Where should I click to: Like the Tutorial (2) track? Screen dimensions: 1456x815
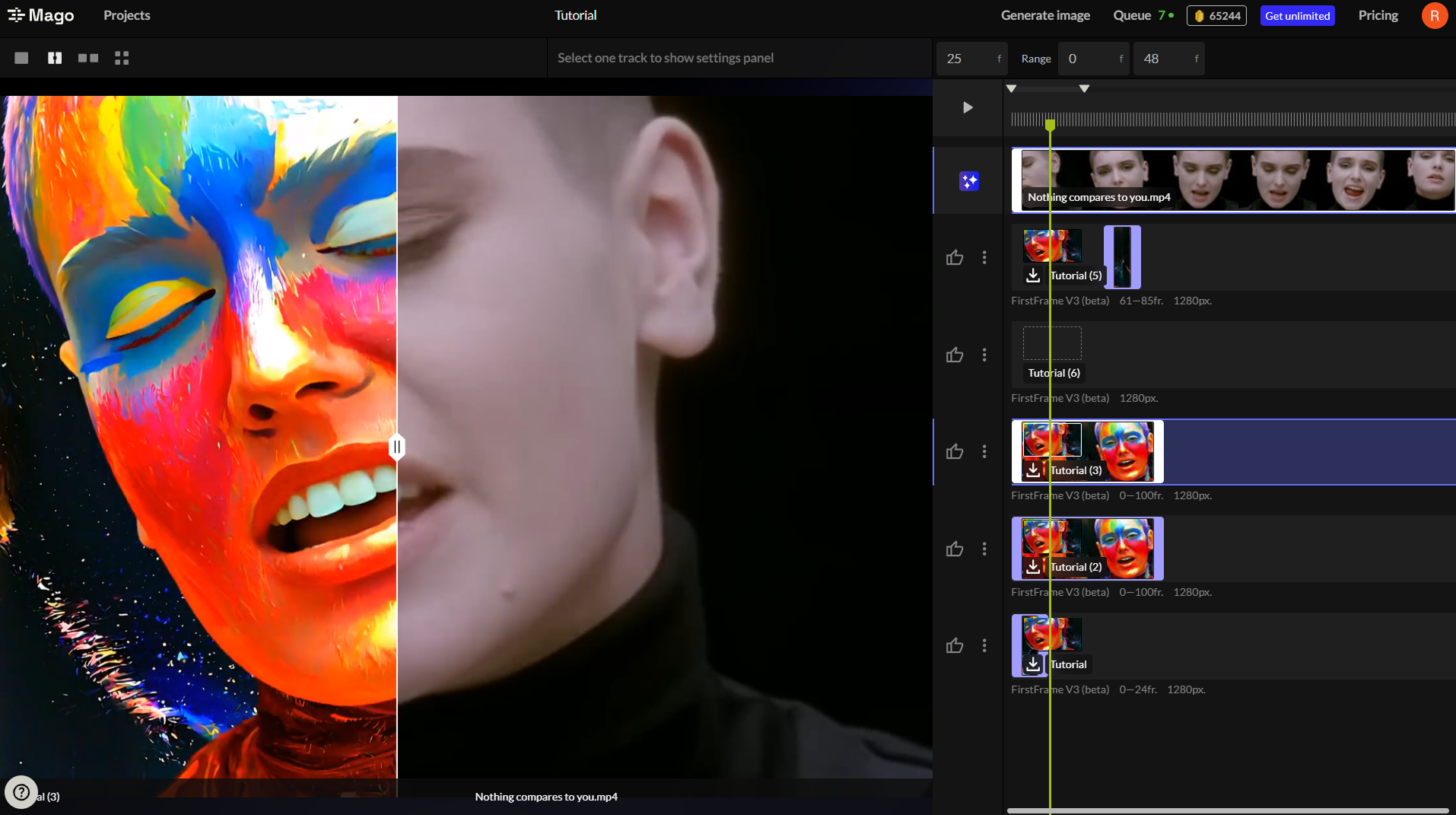coord(955,549)
